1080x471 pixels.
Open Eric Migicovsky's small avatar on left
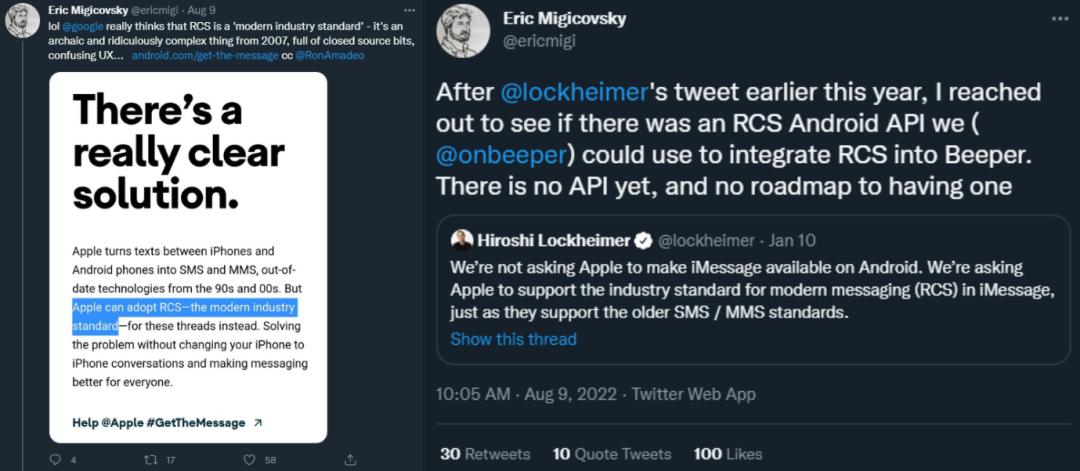[22, 20]
